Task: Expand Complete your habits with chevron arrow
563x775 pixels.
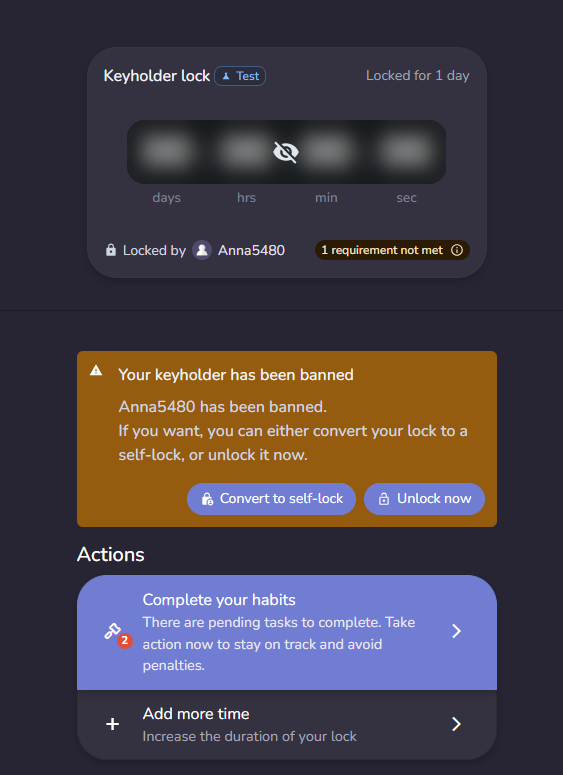Action: coord(456,631)
